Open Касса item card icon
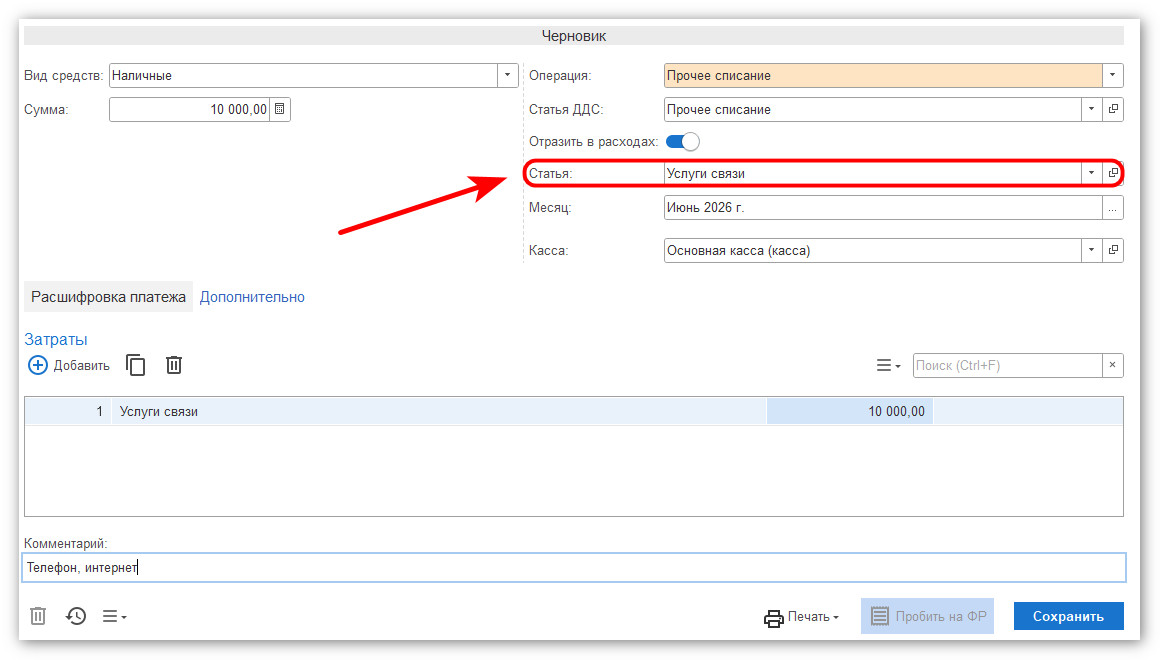1160x660 pixels. [x=1113, y=250]
